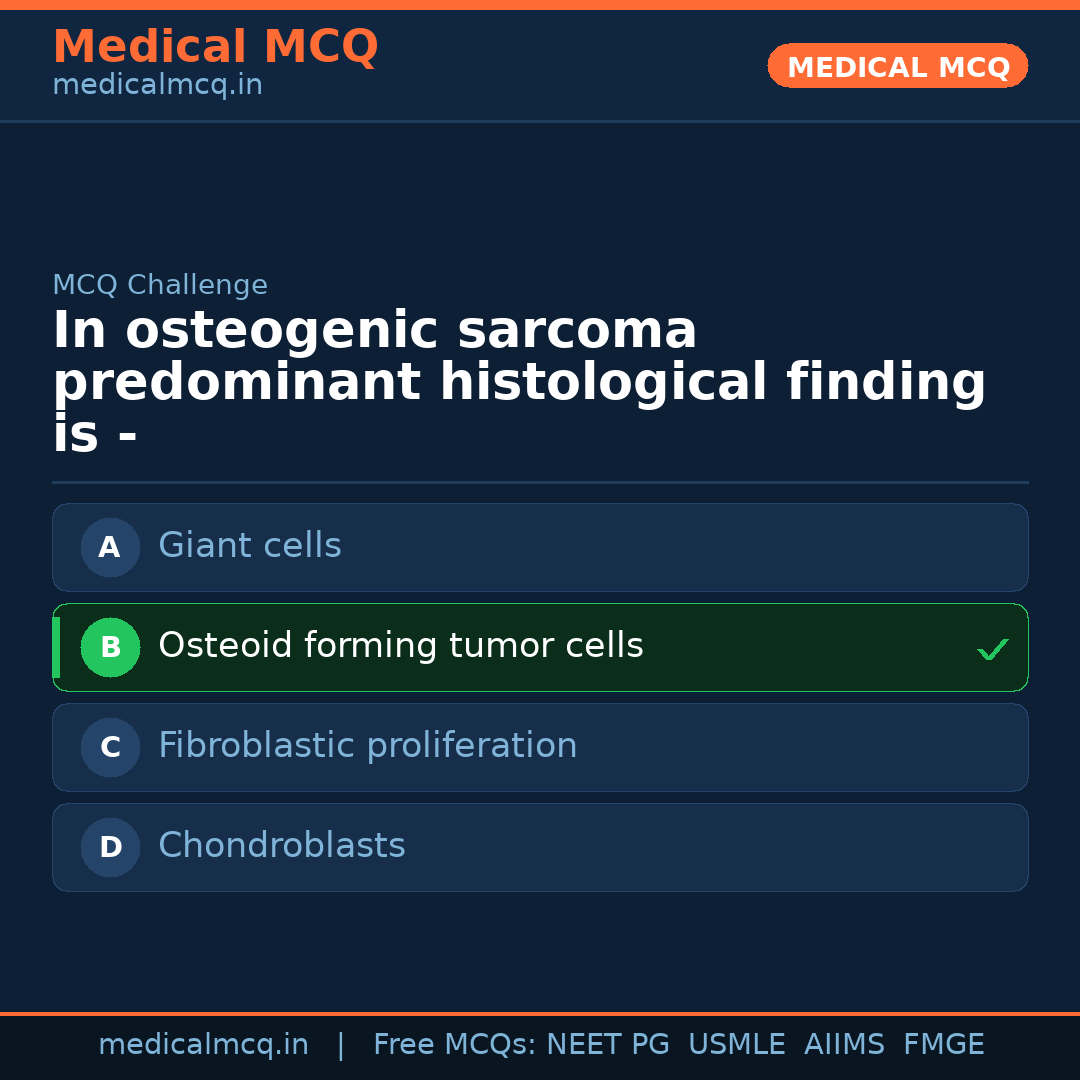Click the "Free MCQs:" footer label
Image resolution: width=1080 pixels, height=1080 pixels.
(x=454, y=1045)
